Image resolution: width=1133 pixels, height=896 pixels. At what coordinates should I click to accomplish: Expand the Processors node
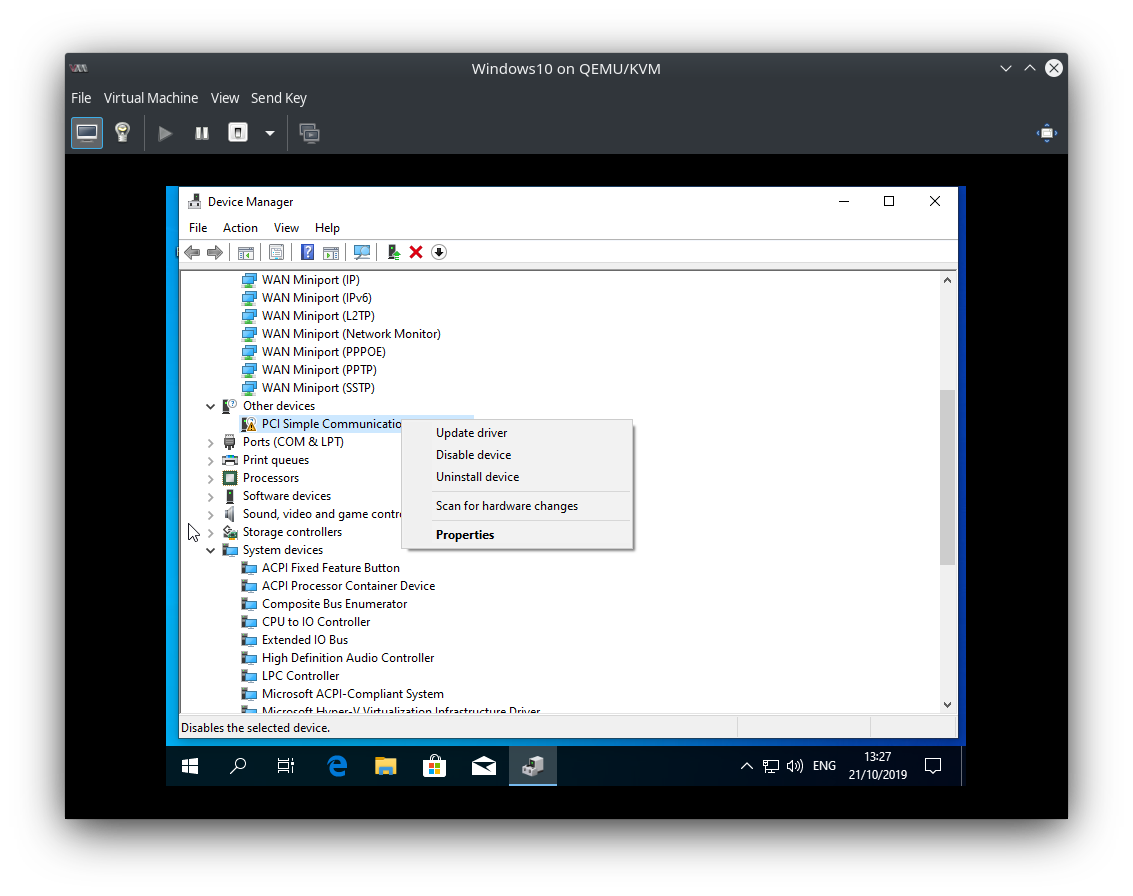[210, 478]
